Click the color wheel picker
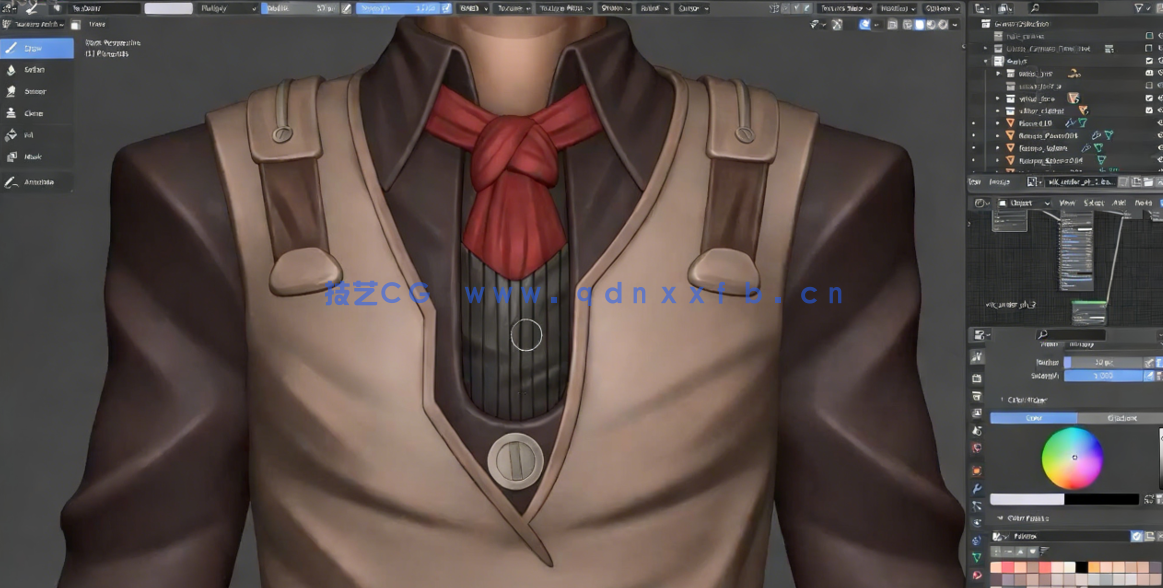Image resolution: width=1163 pixels, height=588 pixels. pos(1072,458)
